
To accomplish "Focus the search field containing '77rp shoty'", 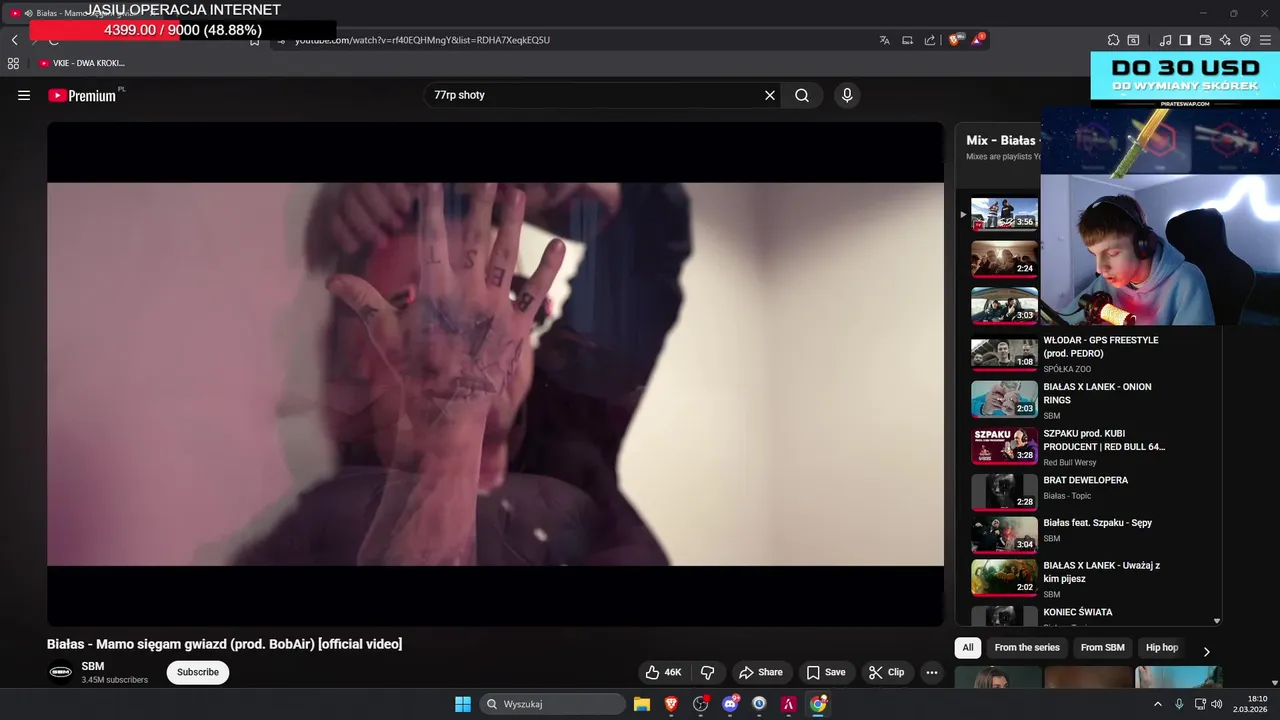I will pyautogui.click(x=594, y=95).
